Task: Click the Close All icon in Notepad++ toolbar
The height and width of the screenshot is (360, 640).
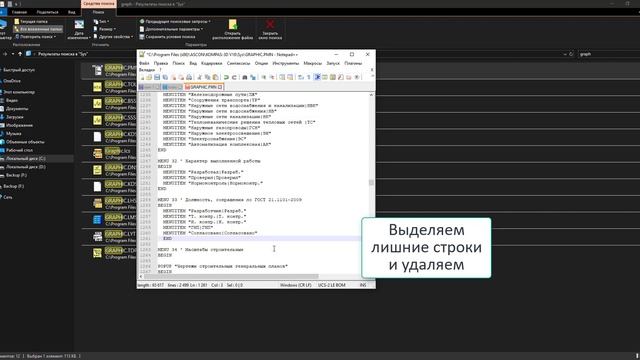Action: [181, 77]
